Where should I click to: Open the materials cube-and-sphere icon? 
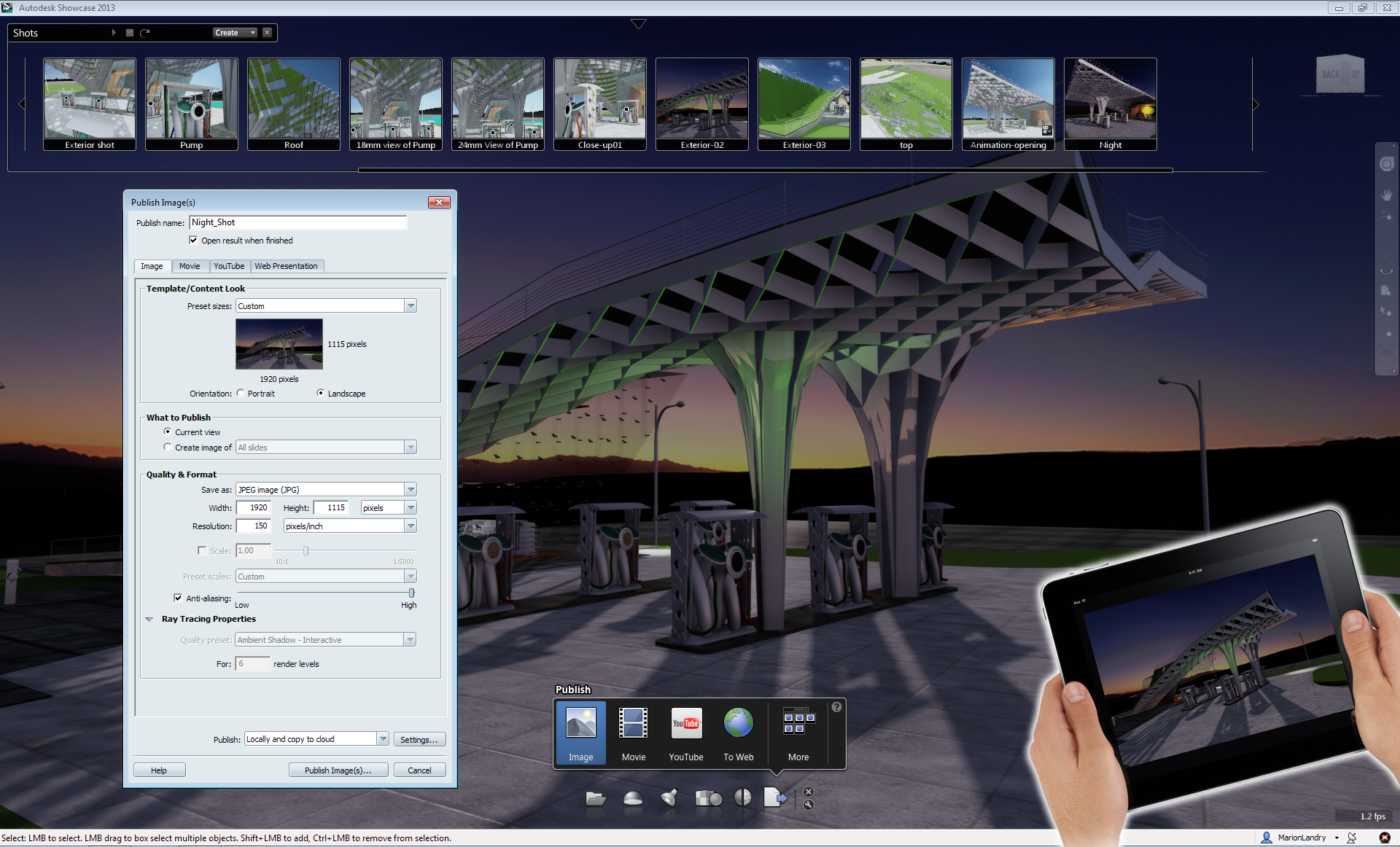pos(708,797)
